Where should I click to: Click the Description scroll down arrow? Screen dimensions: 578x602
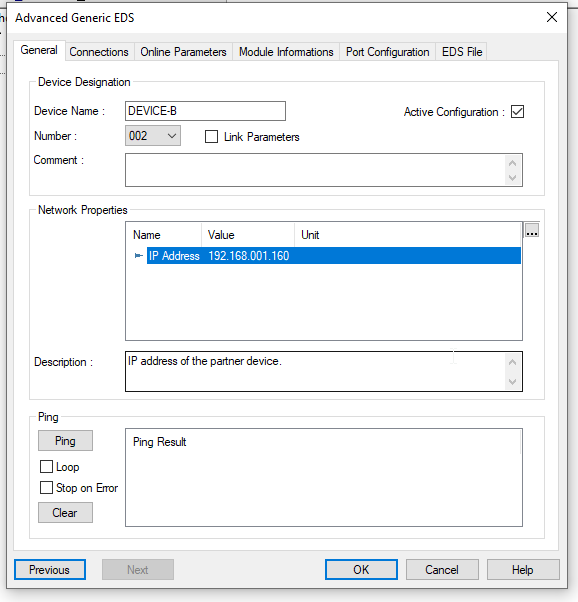tap(512, 382)
